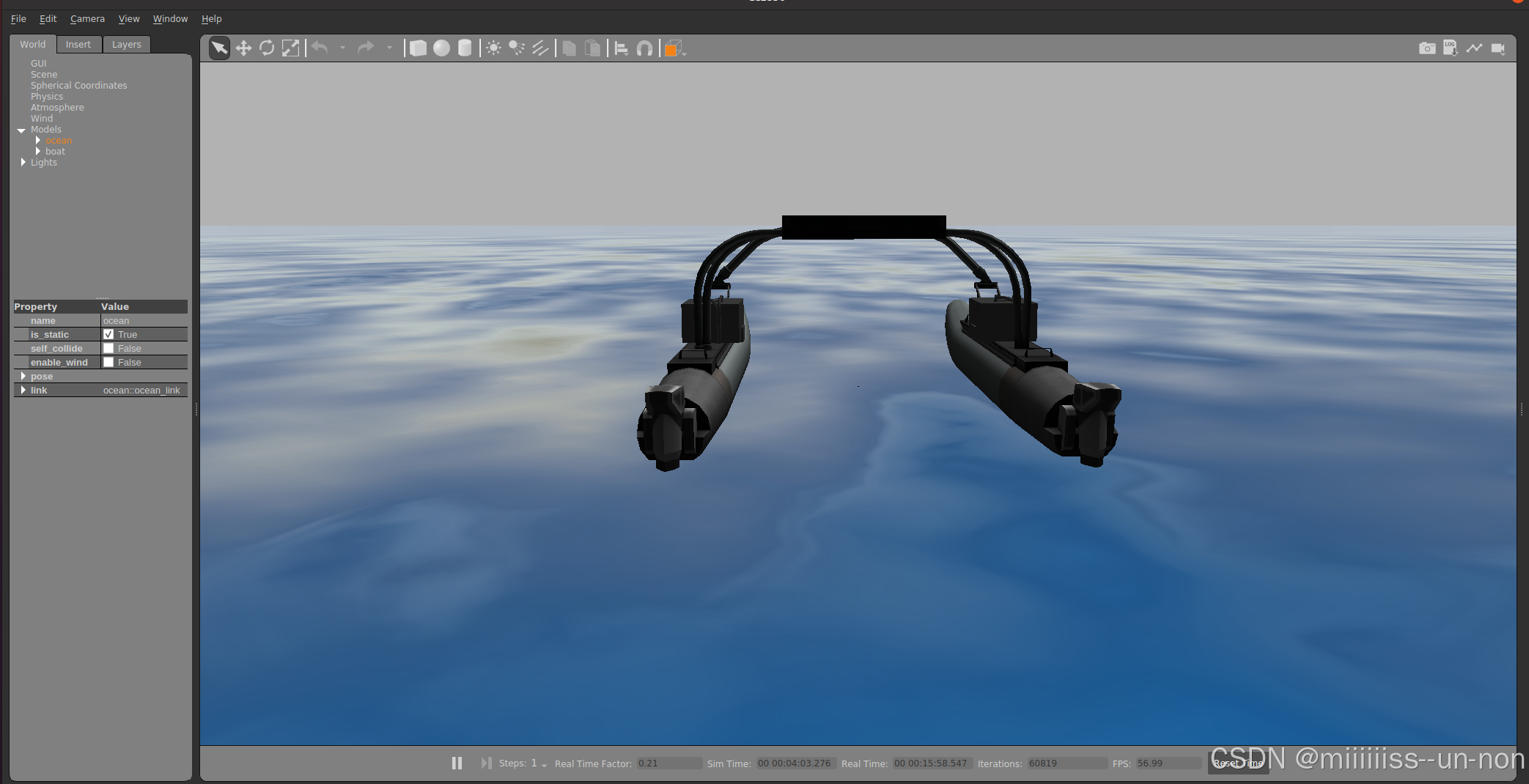Enable the self_collide checkbox
The image size is (1529, 784).
[108, 349]
